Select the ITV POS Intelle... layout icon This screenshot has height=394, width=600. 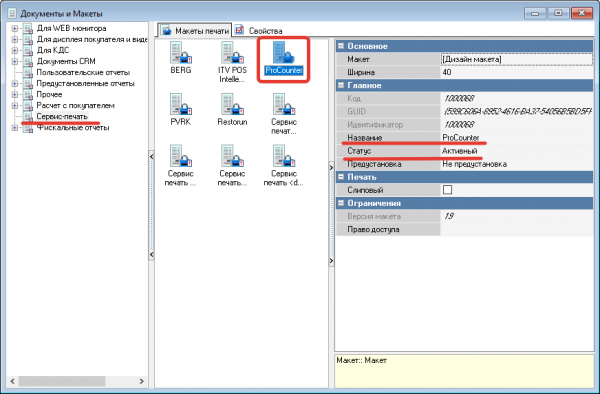[232, 53]
